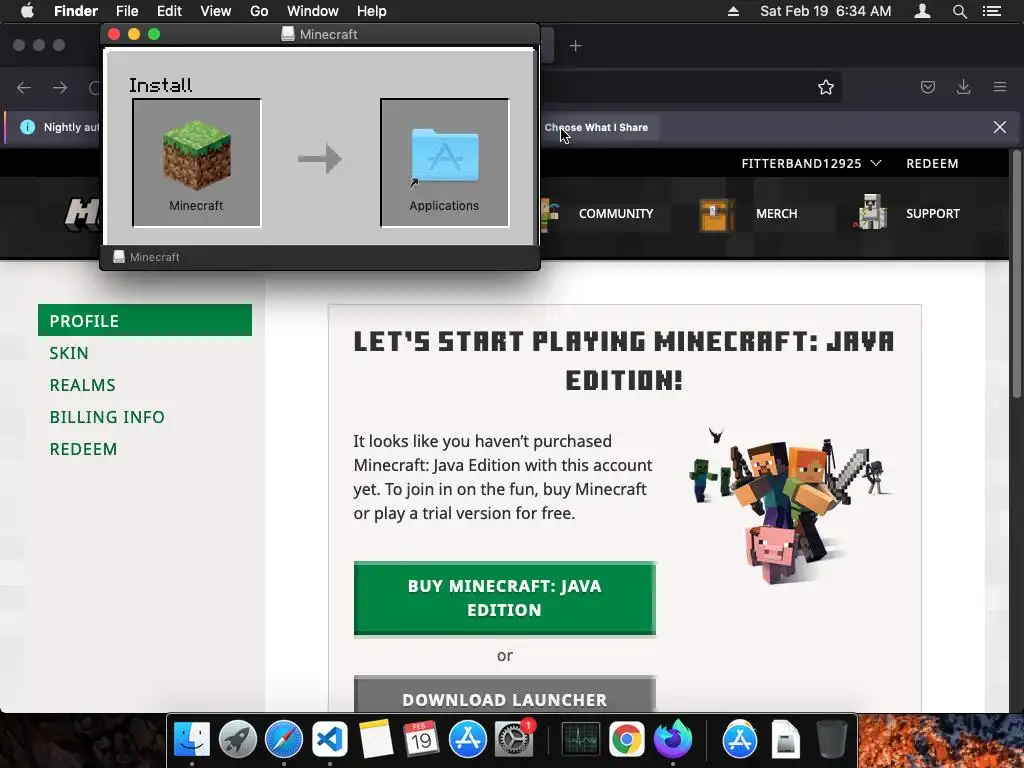Viewport: 1024px width, 768px height.
Task: Launch Safari from the Dock
Action: click(x=283, y=739)
